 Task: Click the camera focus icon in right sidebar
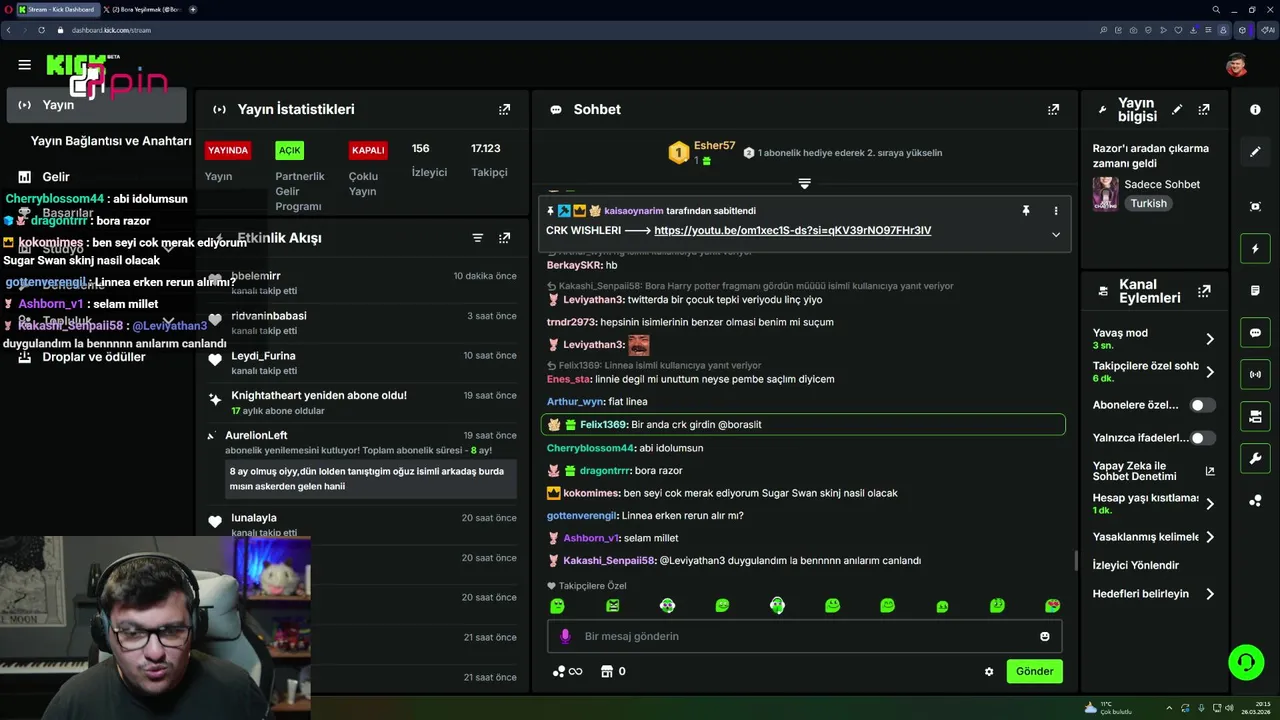coord(1255,206)
